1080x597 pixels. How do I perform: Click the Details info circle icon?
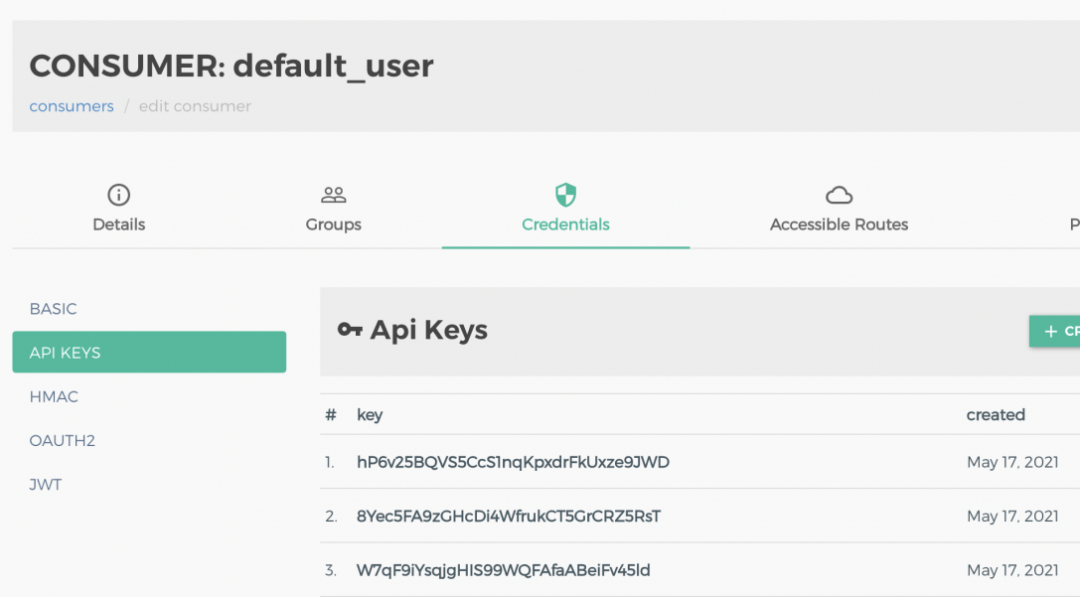coord(119,194)
